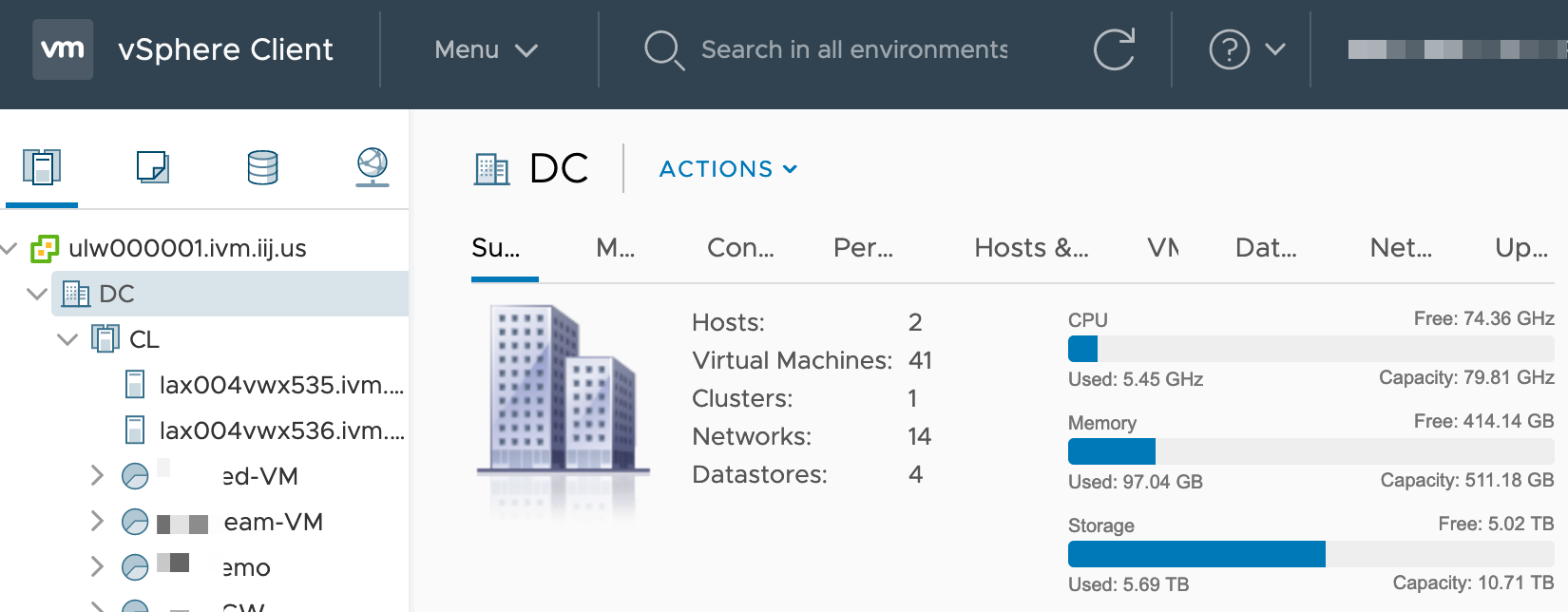The height and width of the screenshot is (612, 1568).
Task: Focus the Search in all environments field
Action: 854,49
